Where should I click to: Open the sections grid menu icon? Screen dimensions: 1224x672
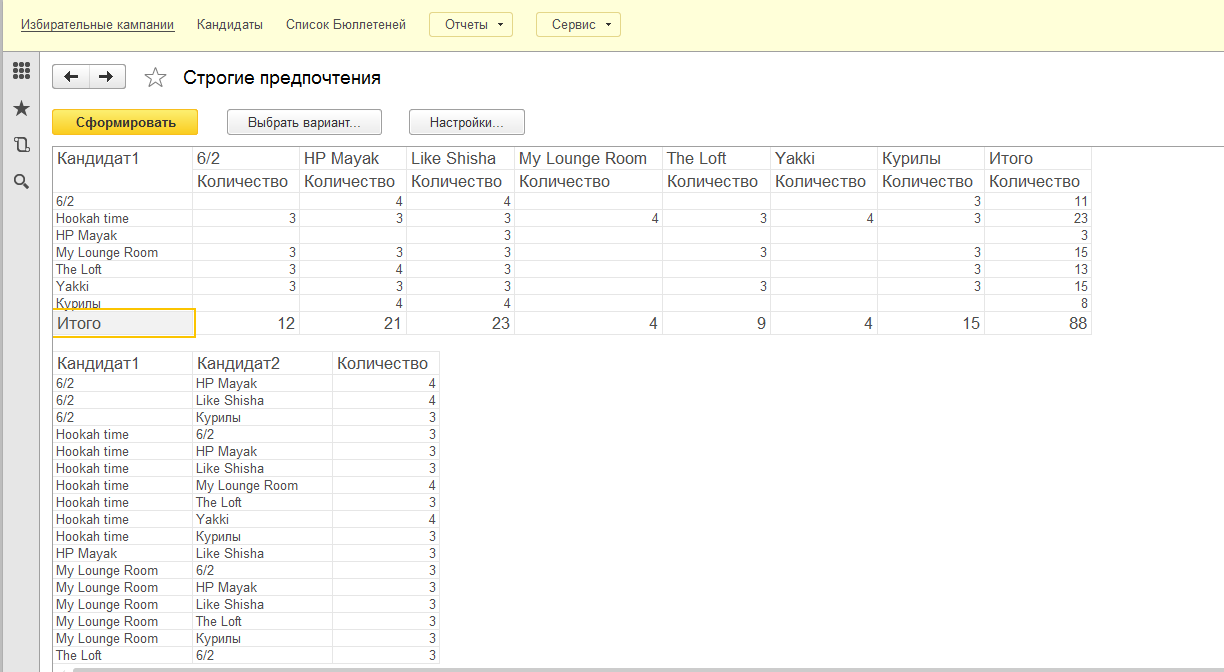(x=21, y=71)
